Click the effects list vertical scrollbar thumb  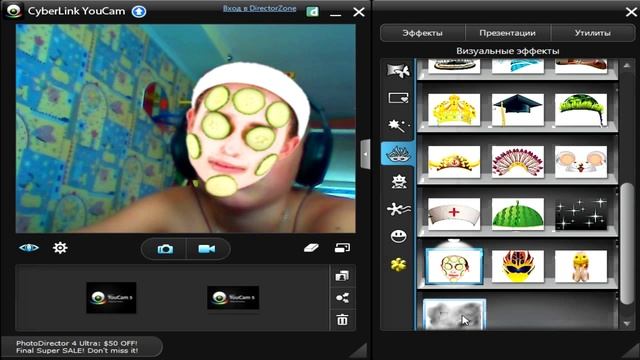627,244
